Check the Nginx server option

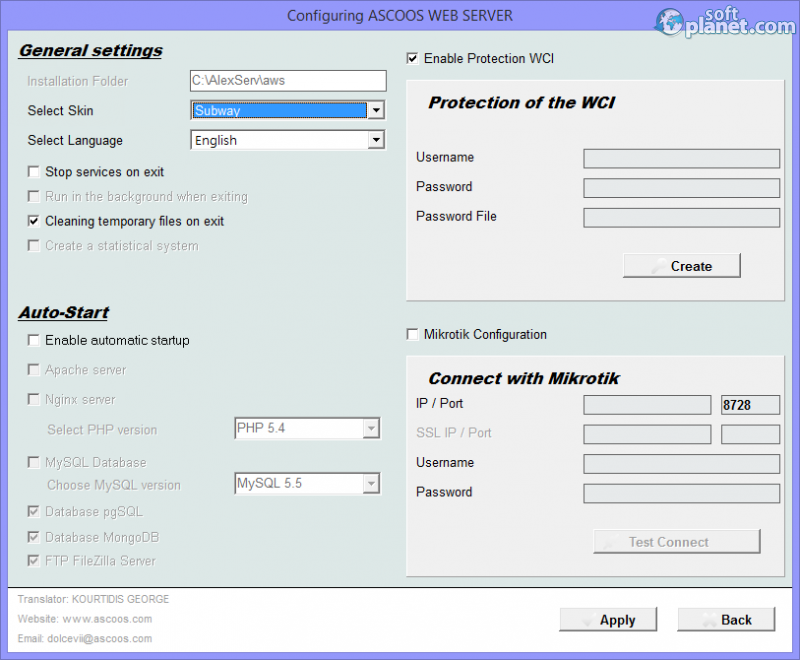click(x=33, y=399)
